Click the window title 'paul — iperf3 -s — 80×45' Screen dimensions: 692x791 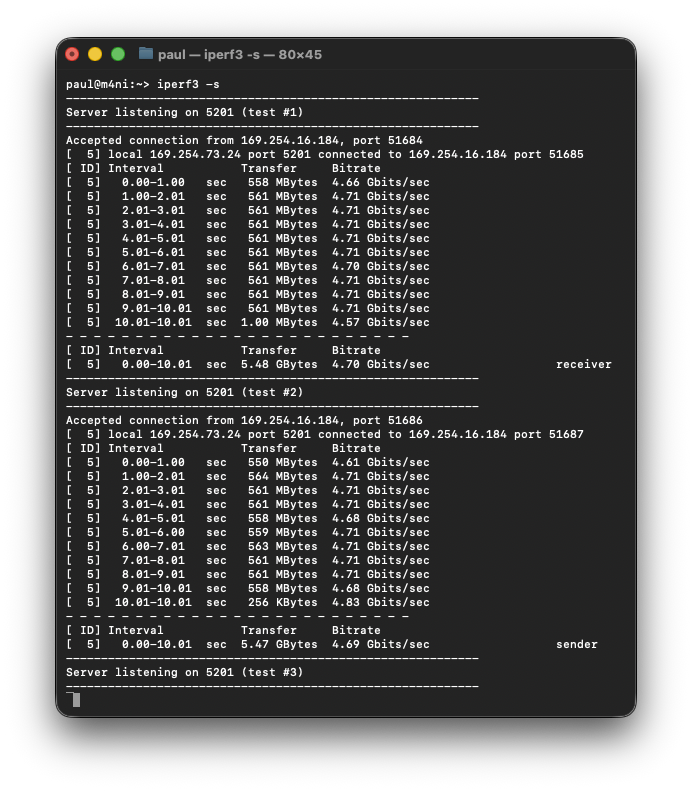click(x=239, y=54)
